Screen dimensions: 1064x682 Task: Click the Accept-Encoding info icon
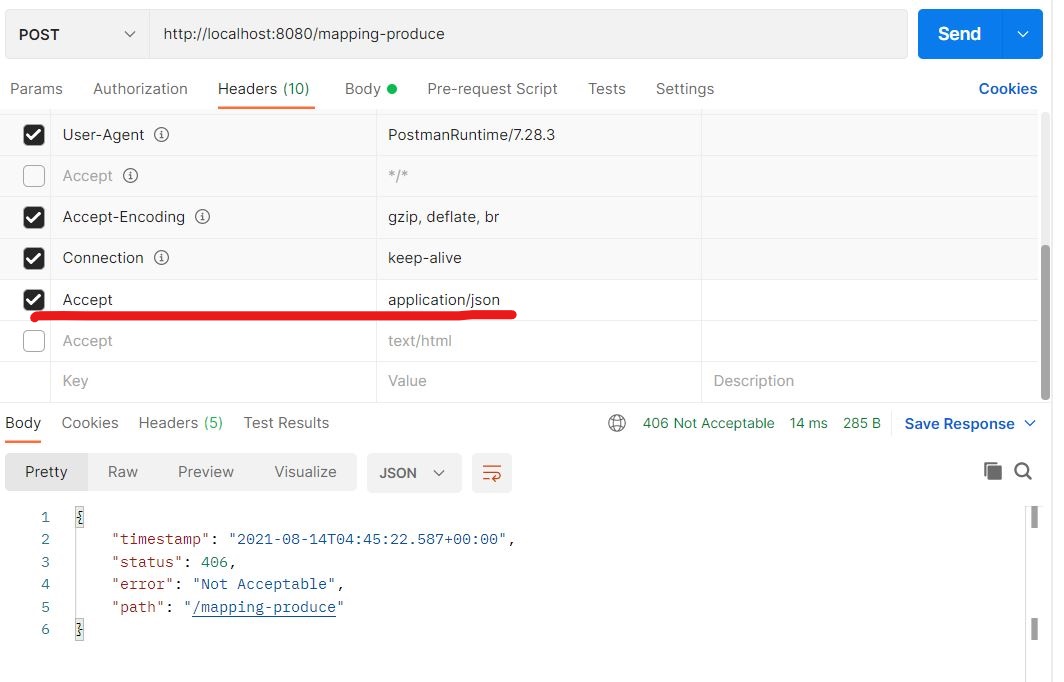(x=202, y=216)
